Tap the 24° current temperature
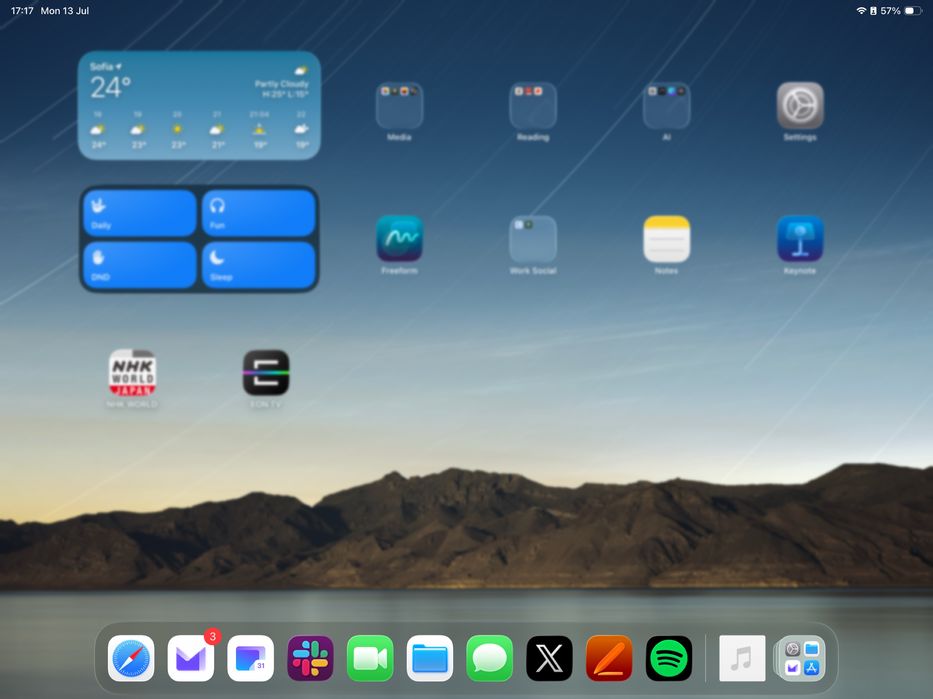 111,88
